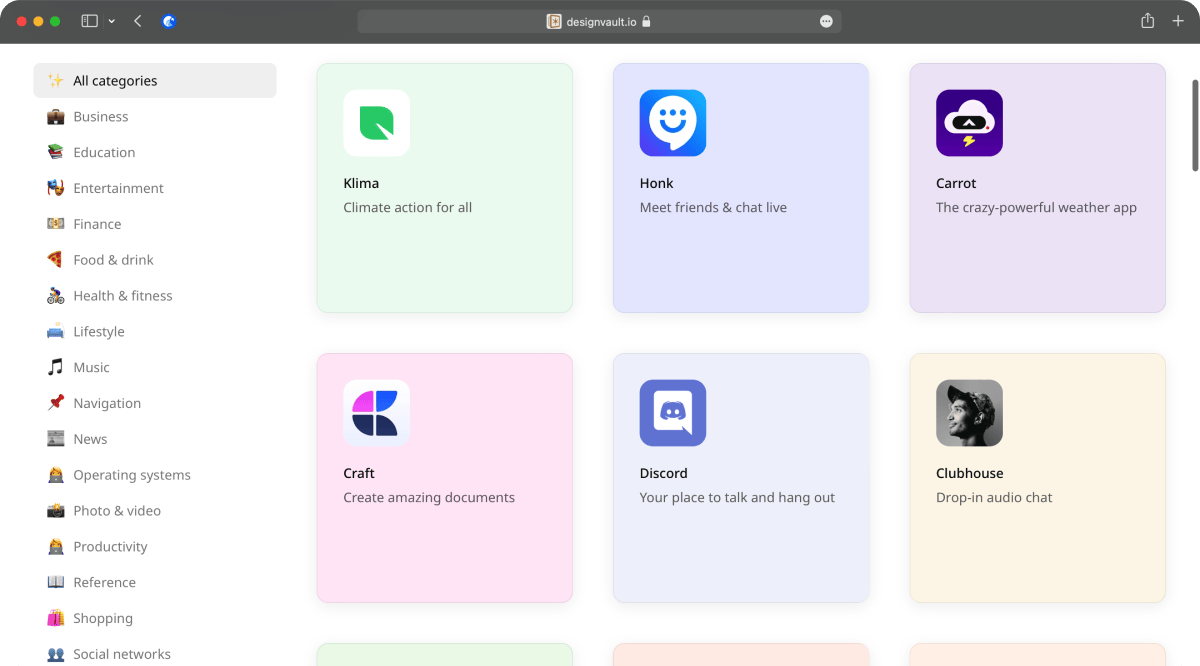Select All categories in the sidebar
This screenshot has width=1200, height=666.
(x=155, y=81)
